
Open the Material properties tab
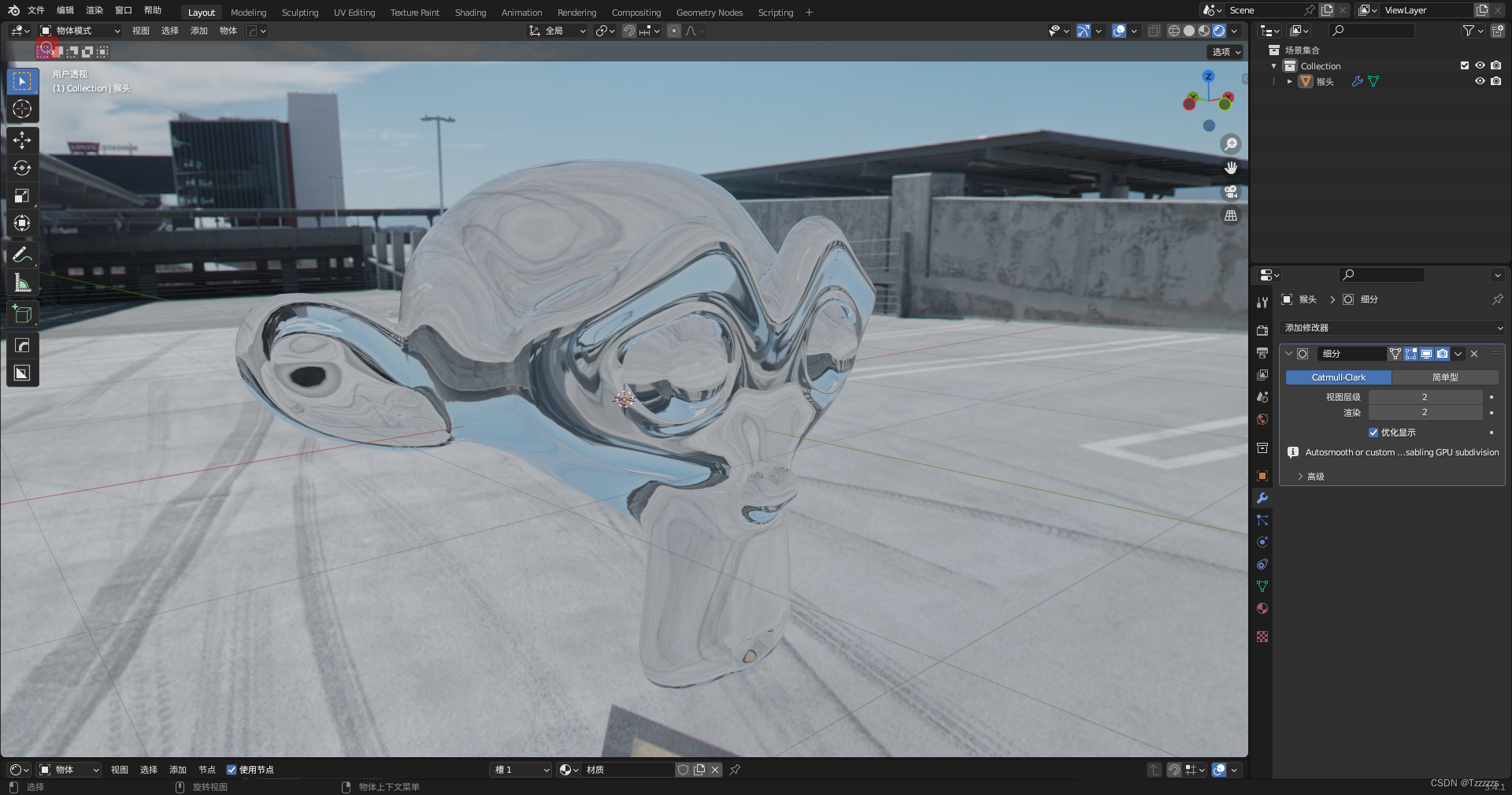1262,608
